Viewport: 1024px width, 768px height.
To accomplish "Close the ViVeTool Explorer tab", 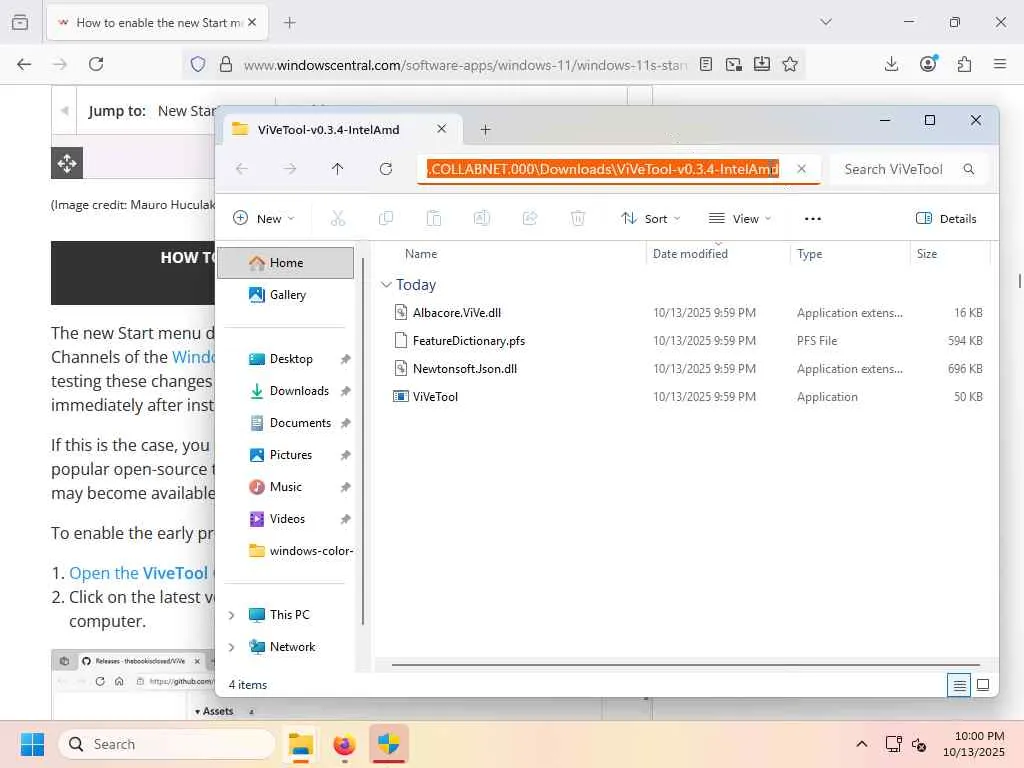I will (441, 129).
